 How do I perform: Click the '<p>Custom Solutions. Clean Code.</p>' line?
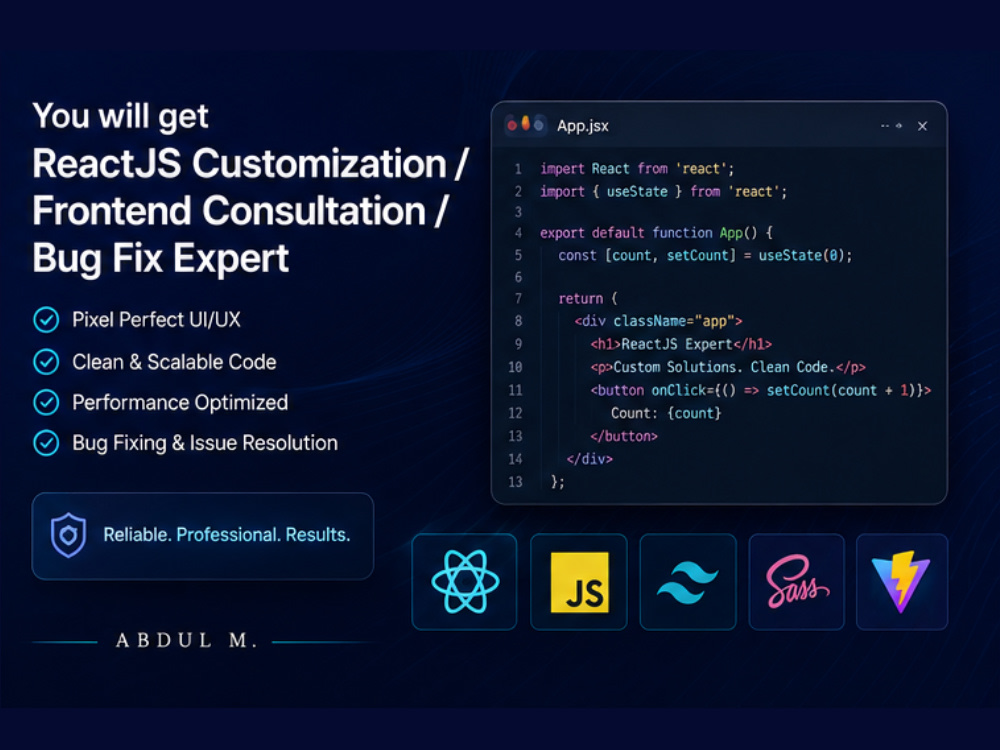coord(728,367)
